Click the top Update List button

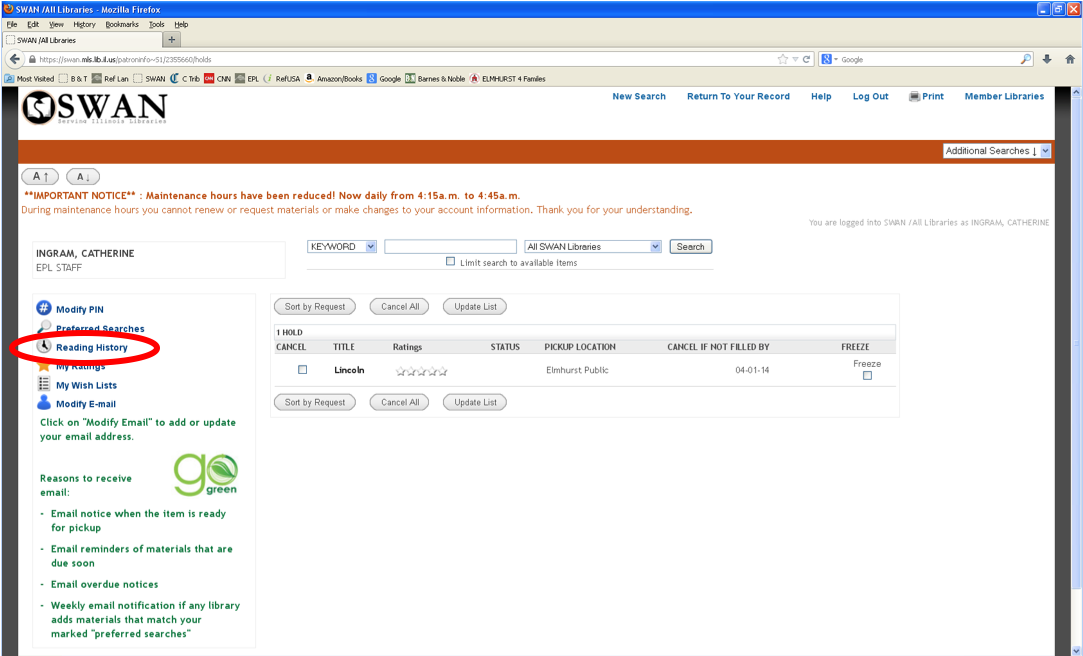pos(475,307)
